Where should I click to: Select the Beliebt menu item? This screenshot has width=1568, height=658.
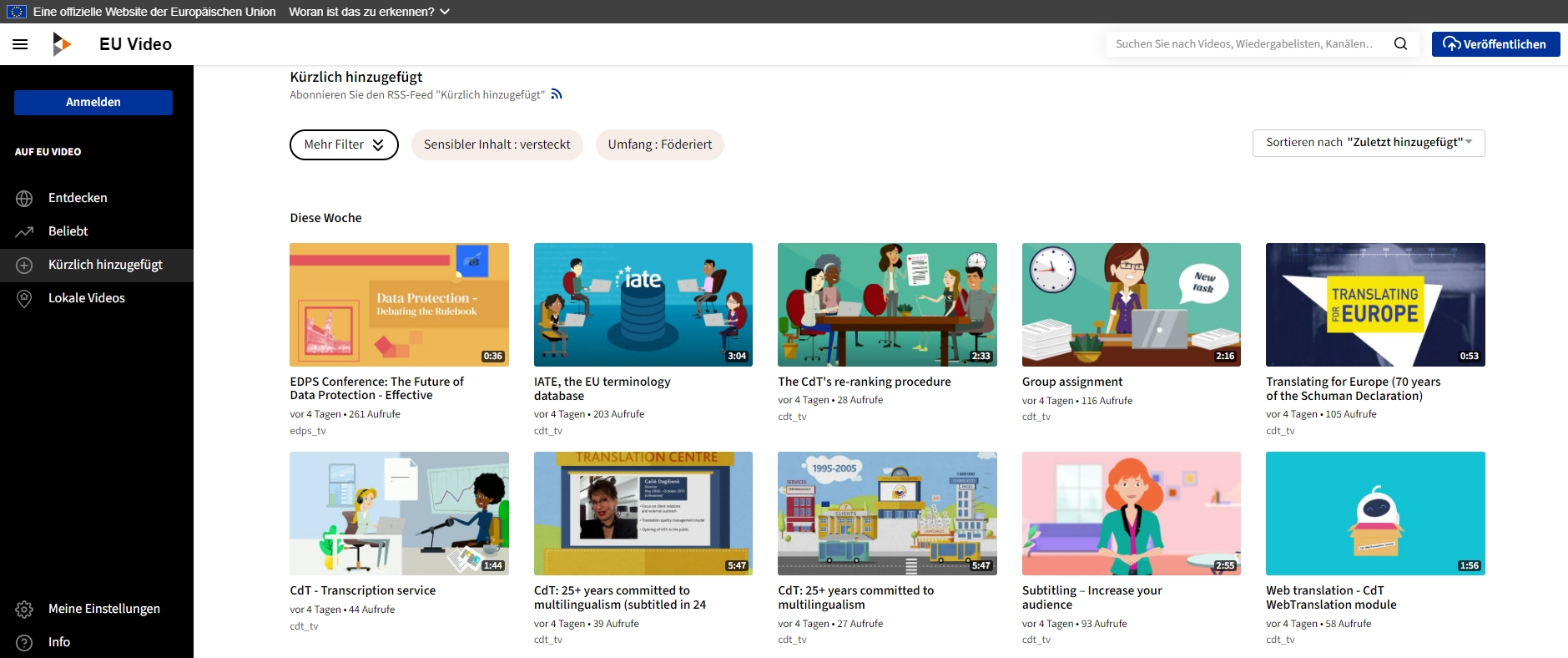(97, 231)
